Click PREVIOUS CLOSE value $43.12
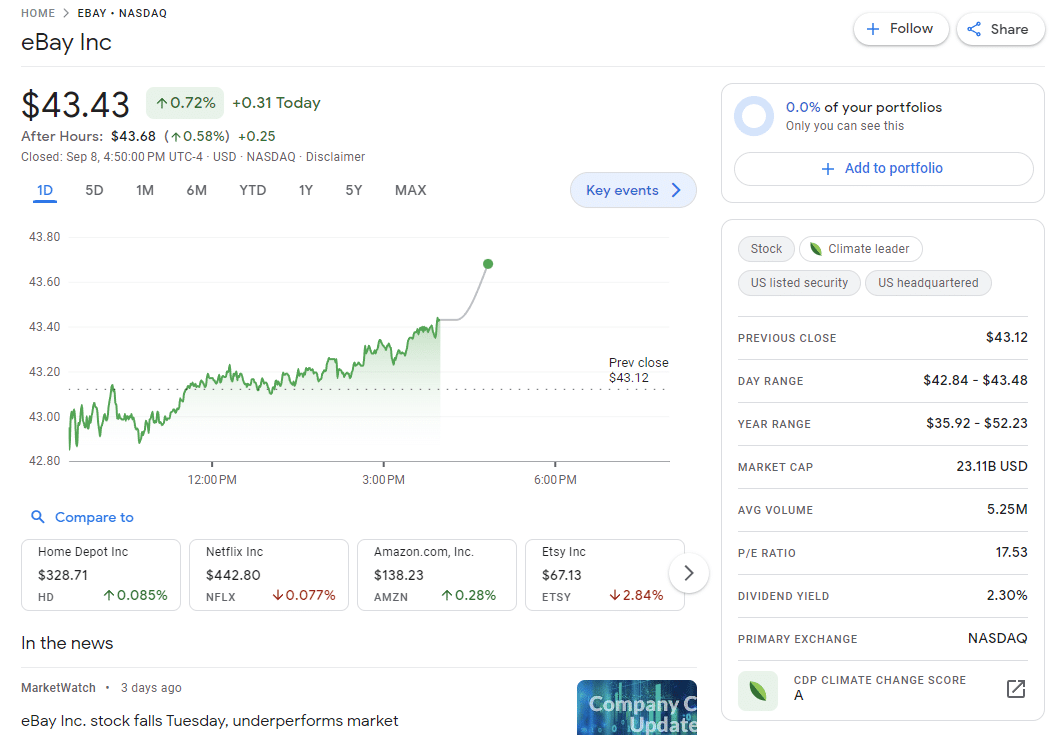The width and height of the screenshot is (1063, 735). click(x=1007, y=337)
